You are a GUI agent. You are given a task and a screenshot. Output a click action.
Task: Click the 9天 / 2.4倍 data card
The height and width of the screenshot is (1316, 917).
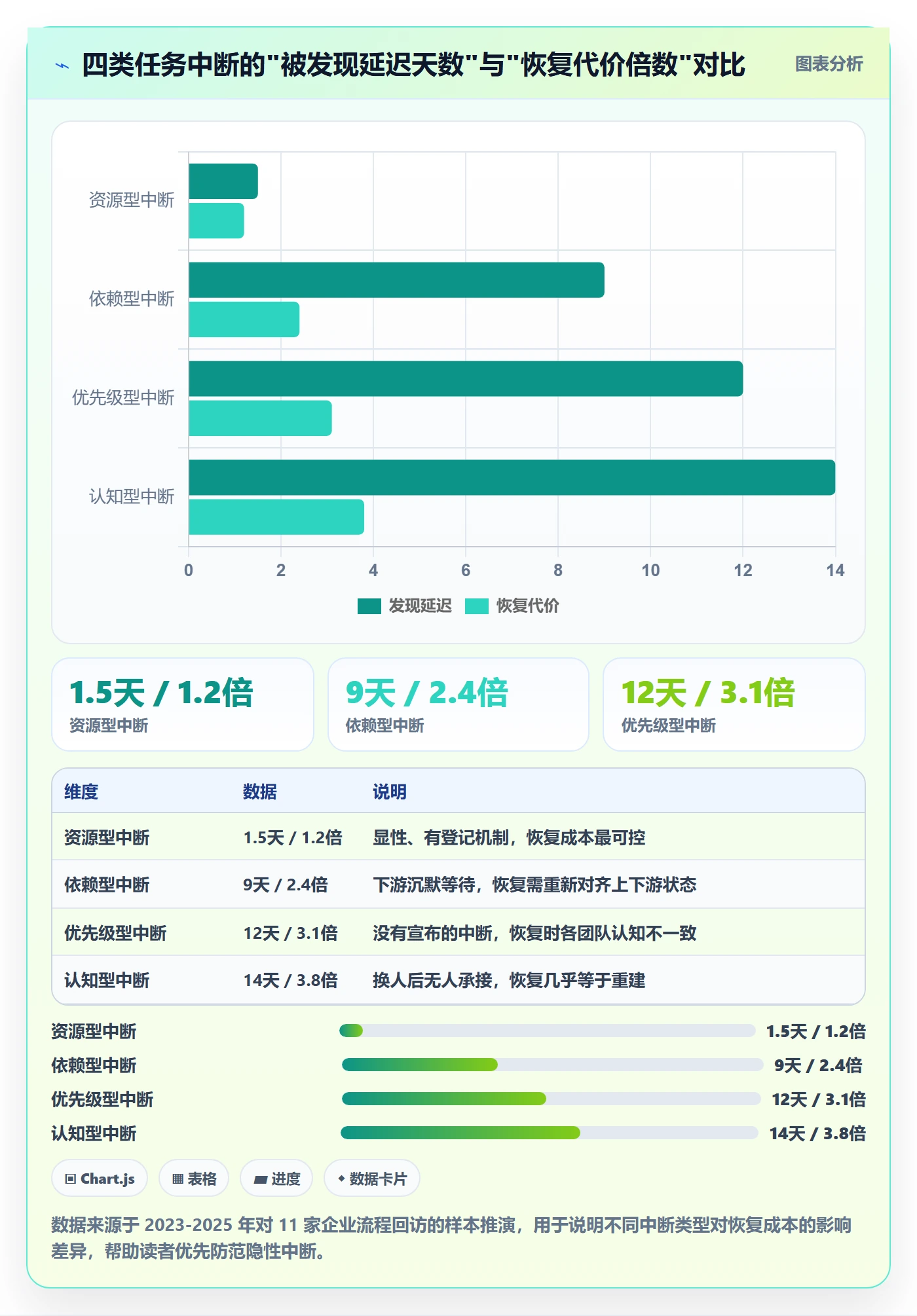[458, 704]
